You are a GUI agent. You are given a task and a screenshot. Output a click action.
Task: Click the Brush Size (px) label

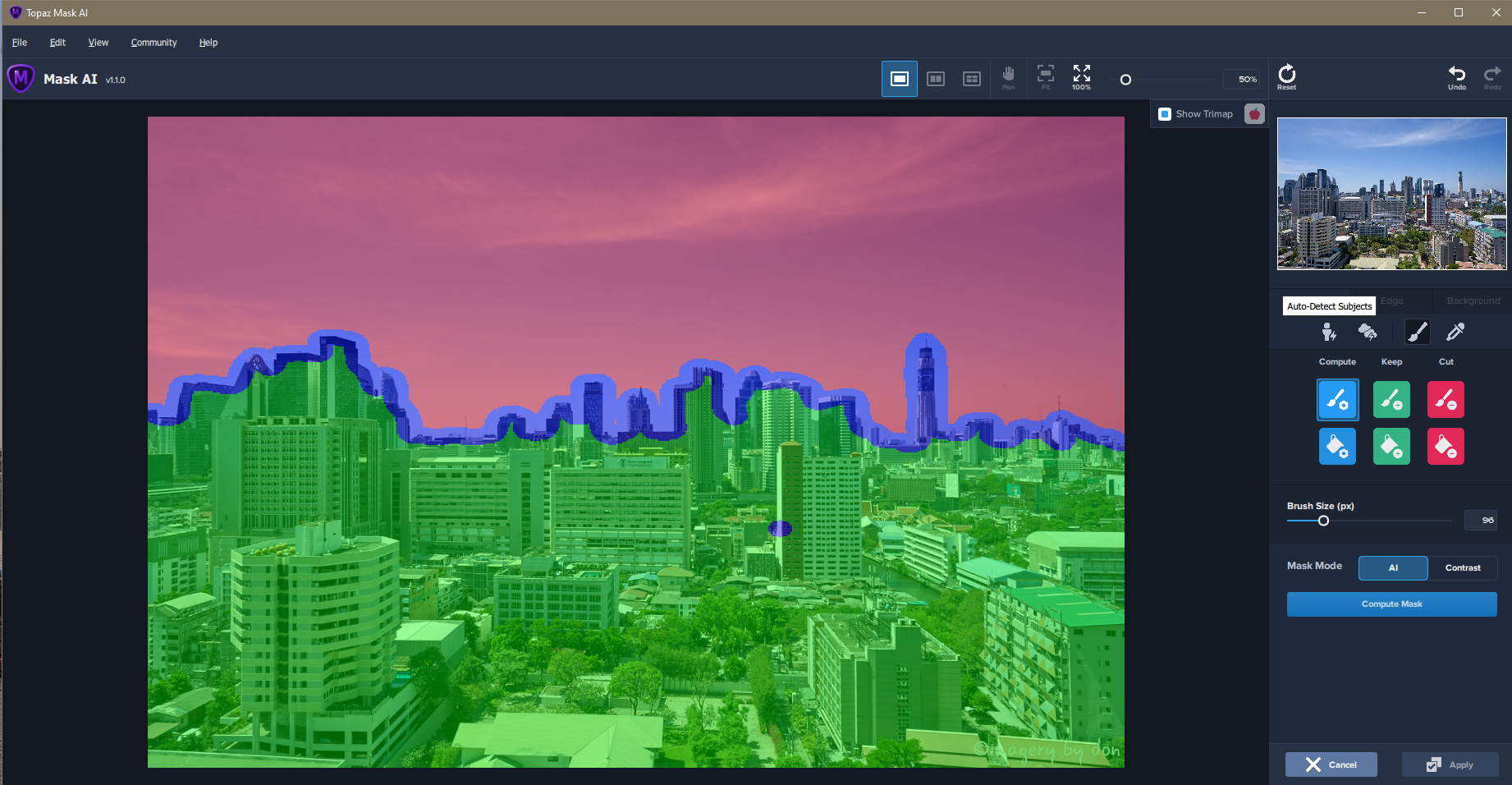coord(1321,506)
